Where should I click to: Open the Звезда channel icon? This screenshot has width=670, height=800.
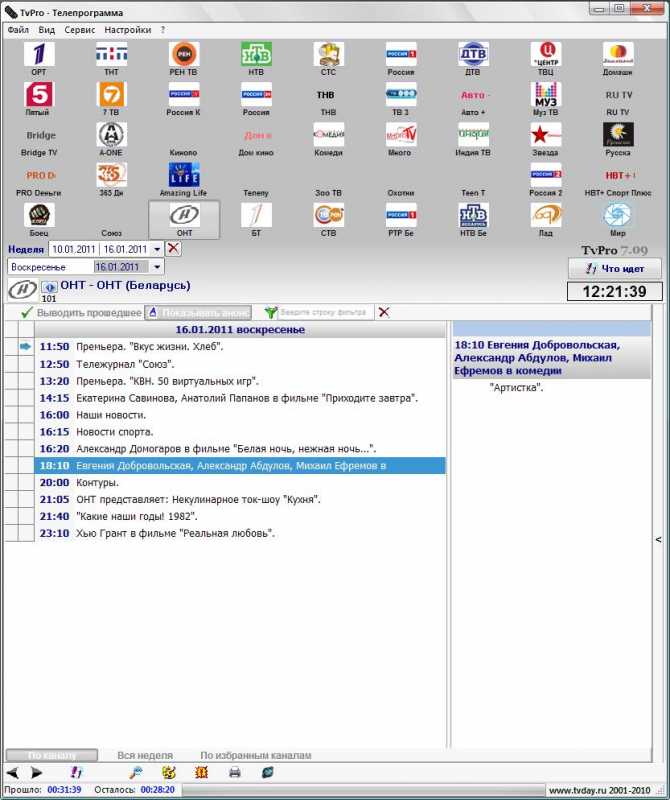pos(545,135)
